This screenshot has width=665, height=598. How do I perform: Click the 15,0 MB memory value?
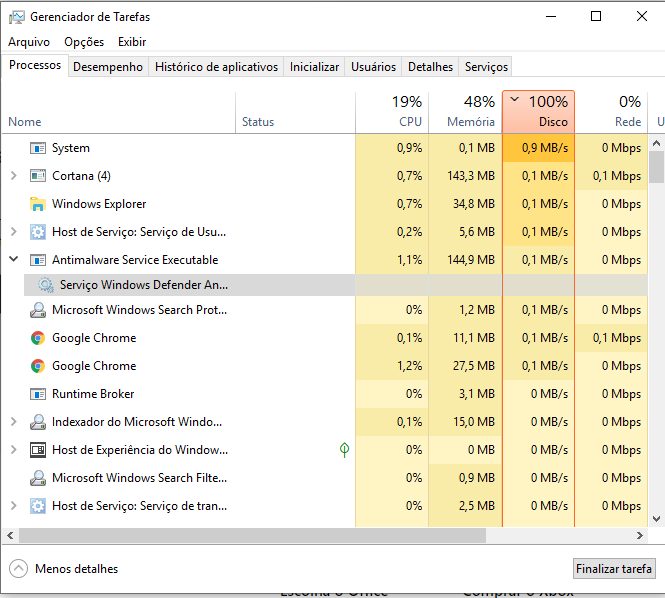474,422
